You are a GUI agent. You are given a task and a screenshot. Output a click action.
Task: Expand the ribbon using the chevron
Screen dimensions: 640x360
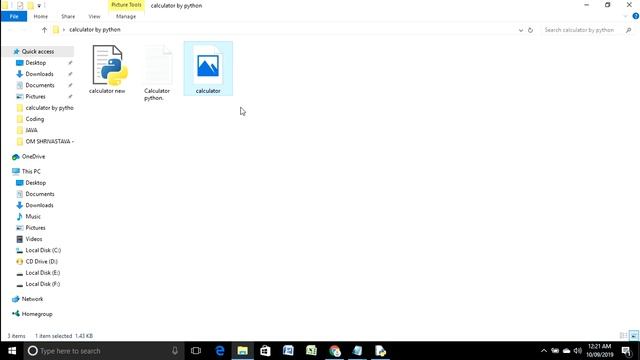point(626,16)
